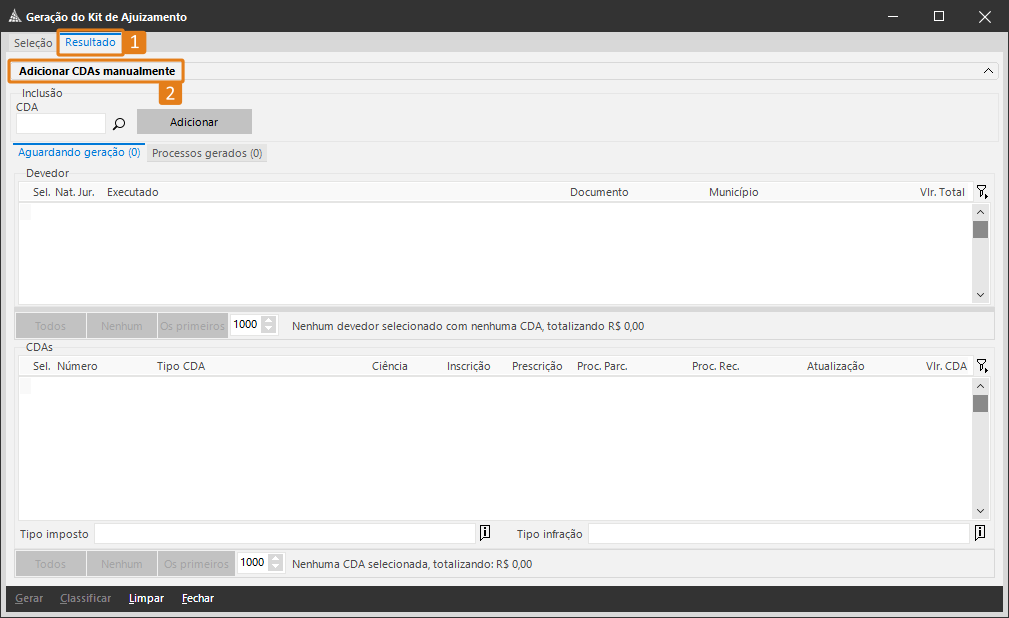Switch to the Seleção tab
Viewport: 1009px width, 618px height.
(x=33, y=43)
